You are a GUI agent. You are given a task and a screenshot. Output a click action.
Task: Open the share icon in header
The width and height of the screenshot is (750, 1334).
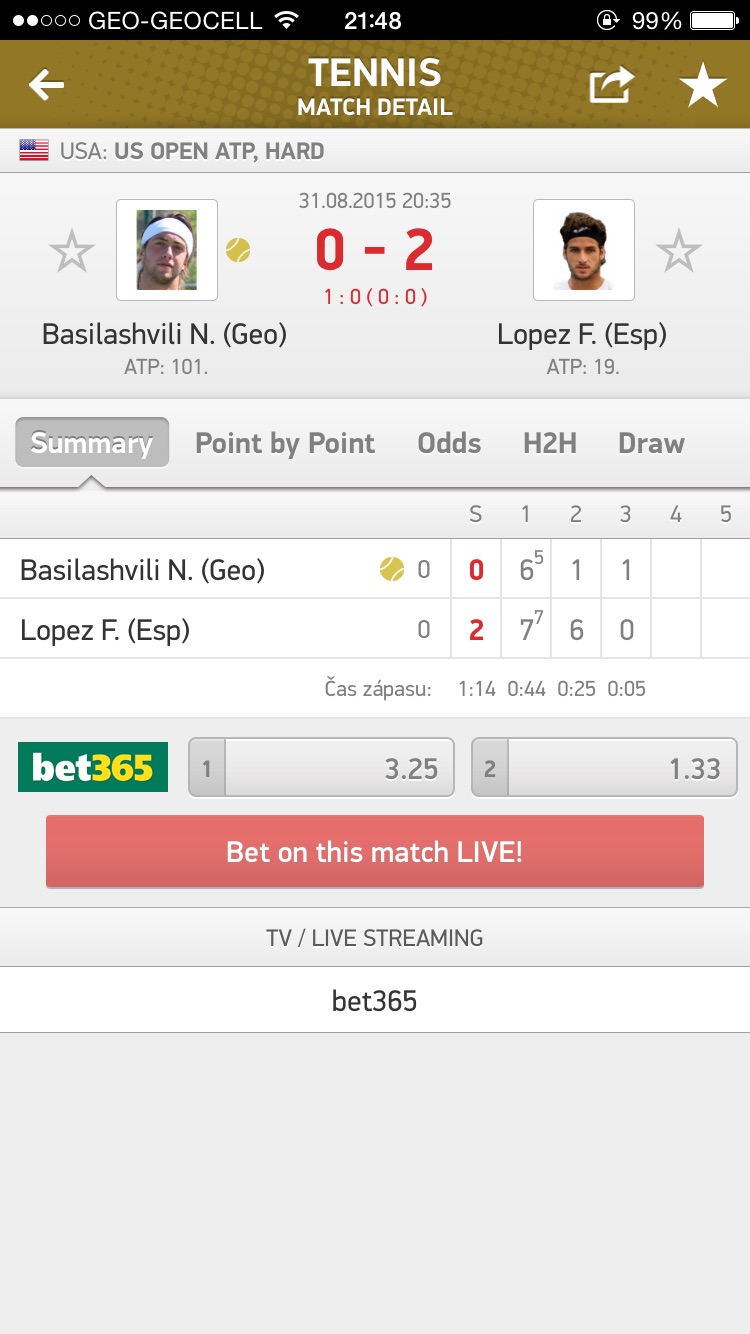[611, 86]
